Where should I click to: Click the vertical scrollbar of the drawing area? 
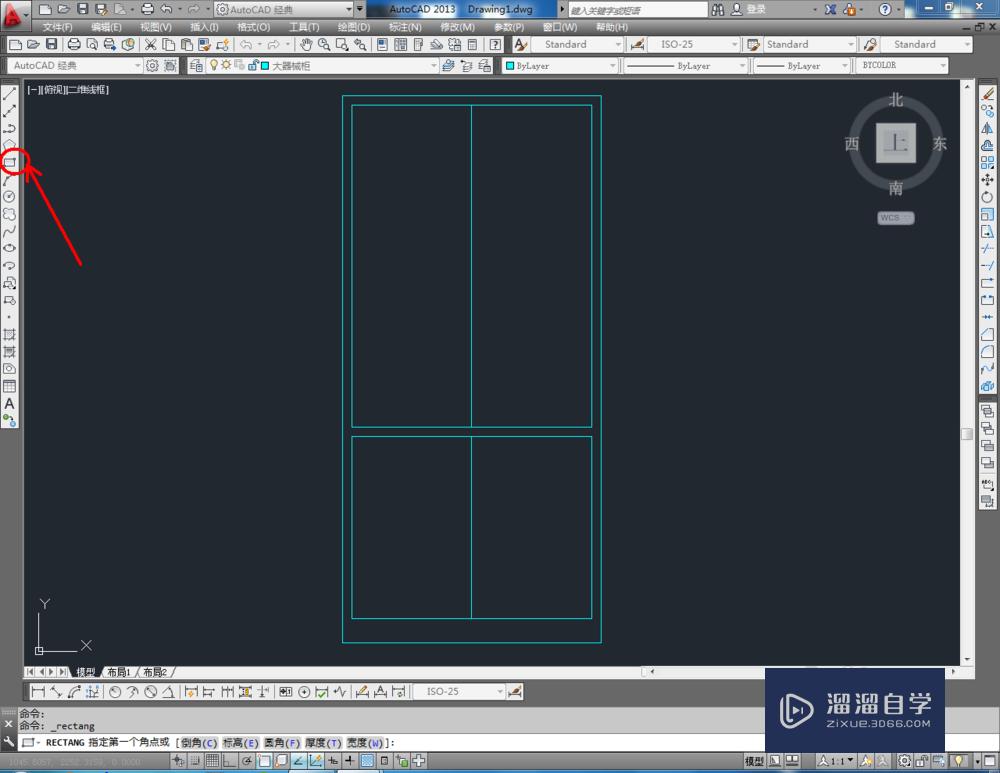coord(967,372)
